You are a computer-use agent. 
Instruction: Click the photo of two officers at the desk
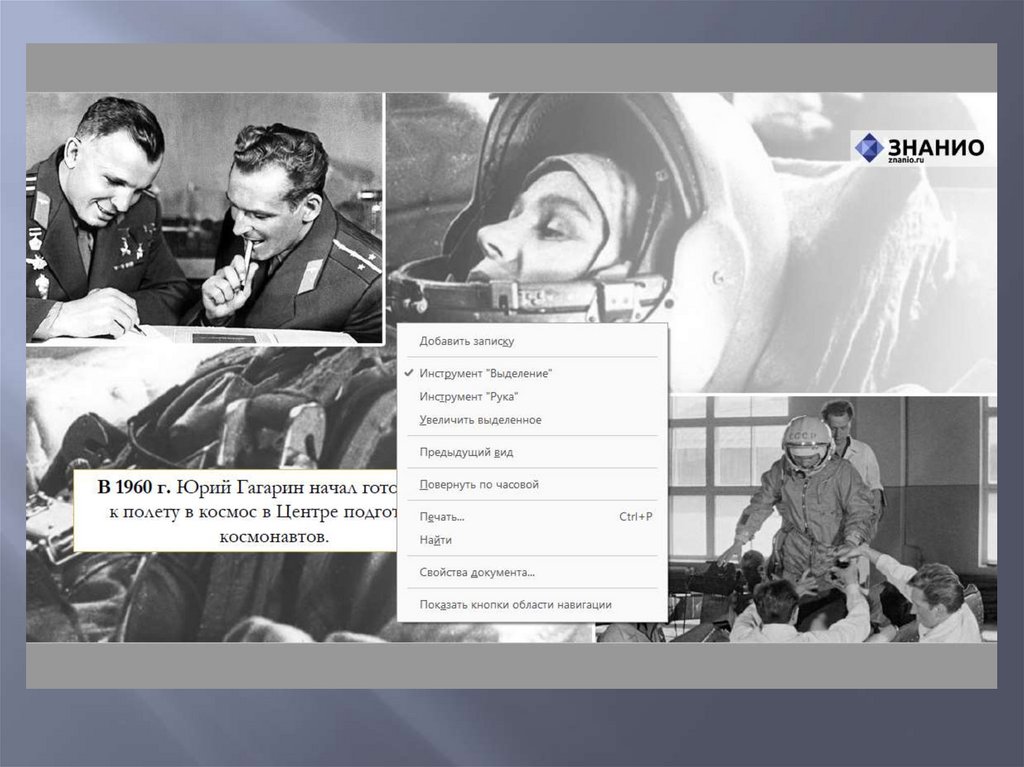204,218
